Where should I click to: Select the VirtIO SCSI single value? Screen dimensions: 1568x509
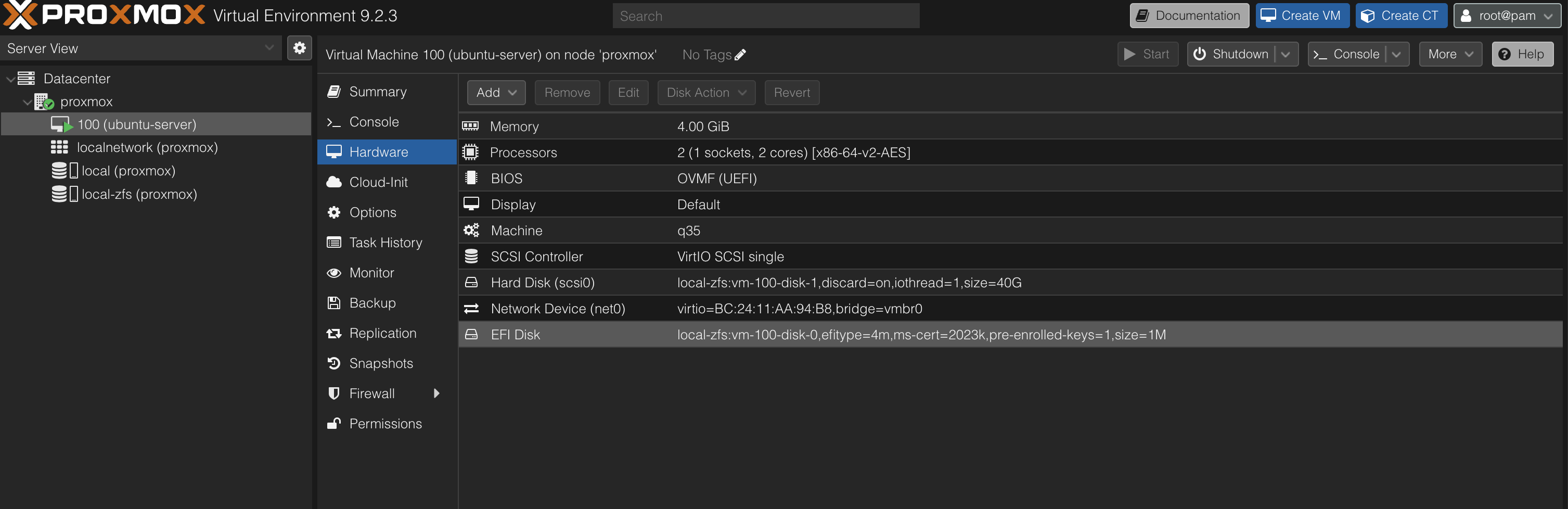pos(730,257)
